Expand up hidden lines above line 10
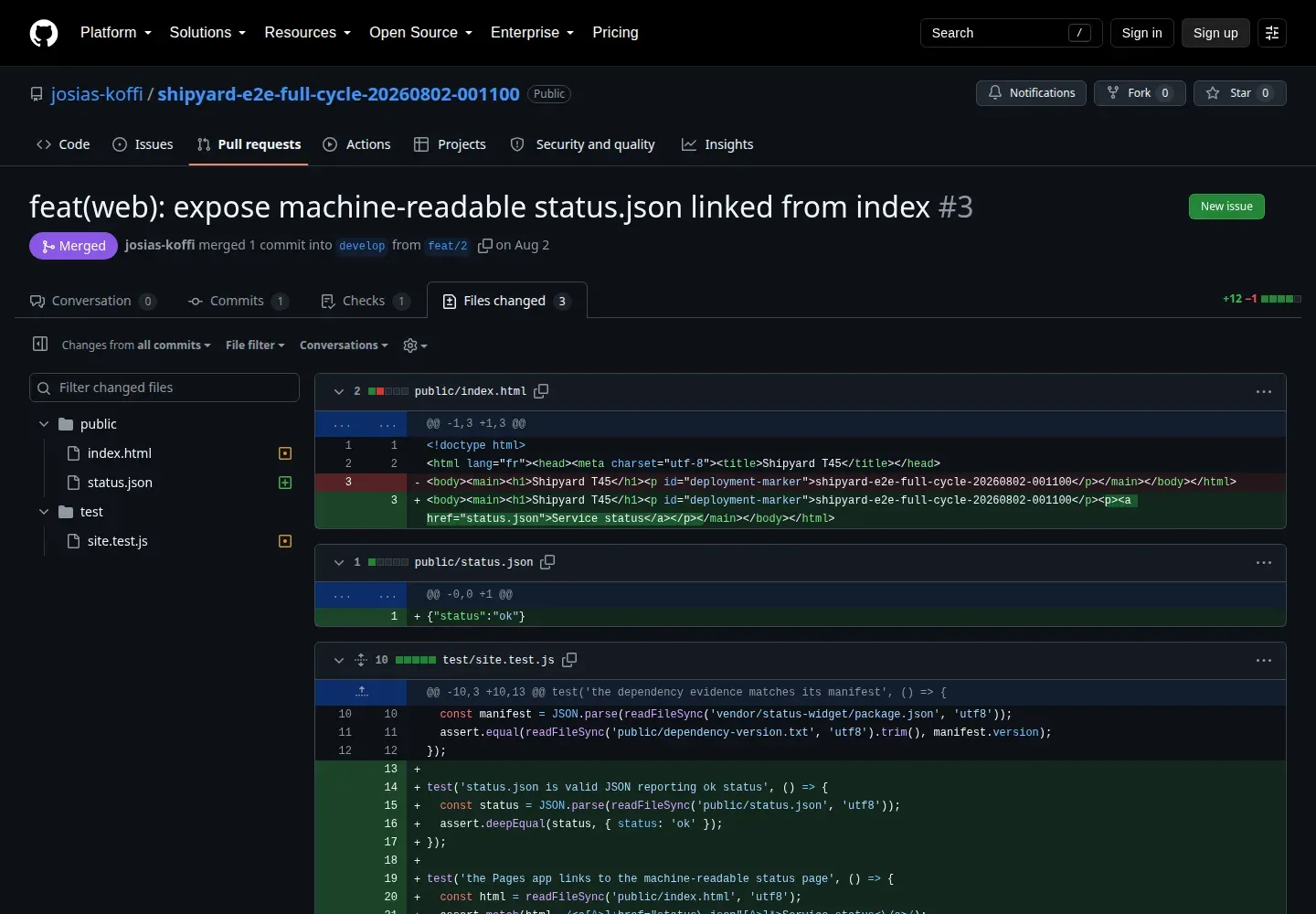Screen dimensions: 1316x914 [361, 692]
